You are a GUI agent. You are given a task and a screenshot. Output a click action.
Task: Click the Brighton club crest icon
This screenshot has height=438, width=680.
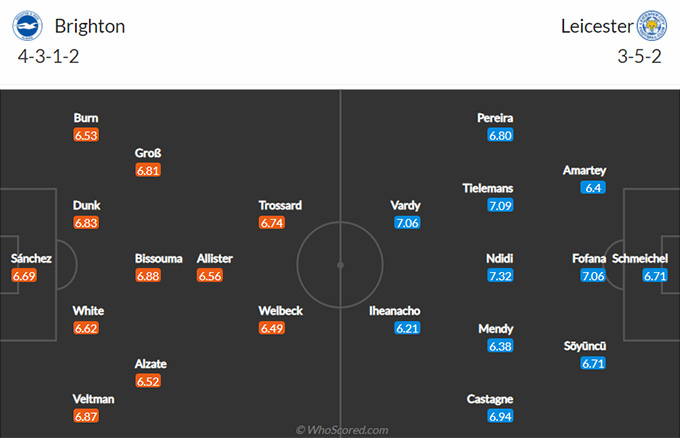(x=27, y=26)
